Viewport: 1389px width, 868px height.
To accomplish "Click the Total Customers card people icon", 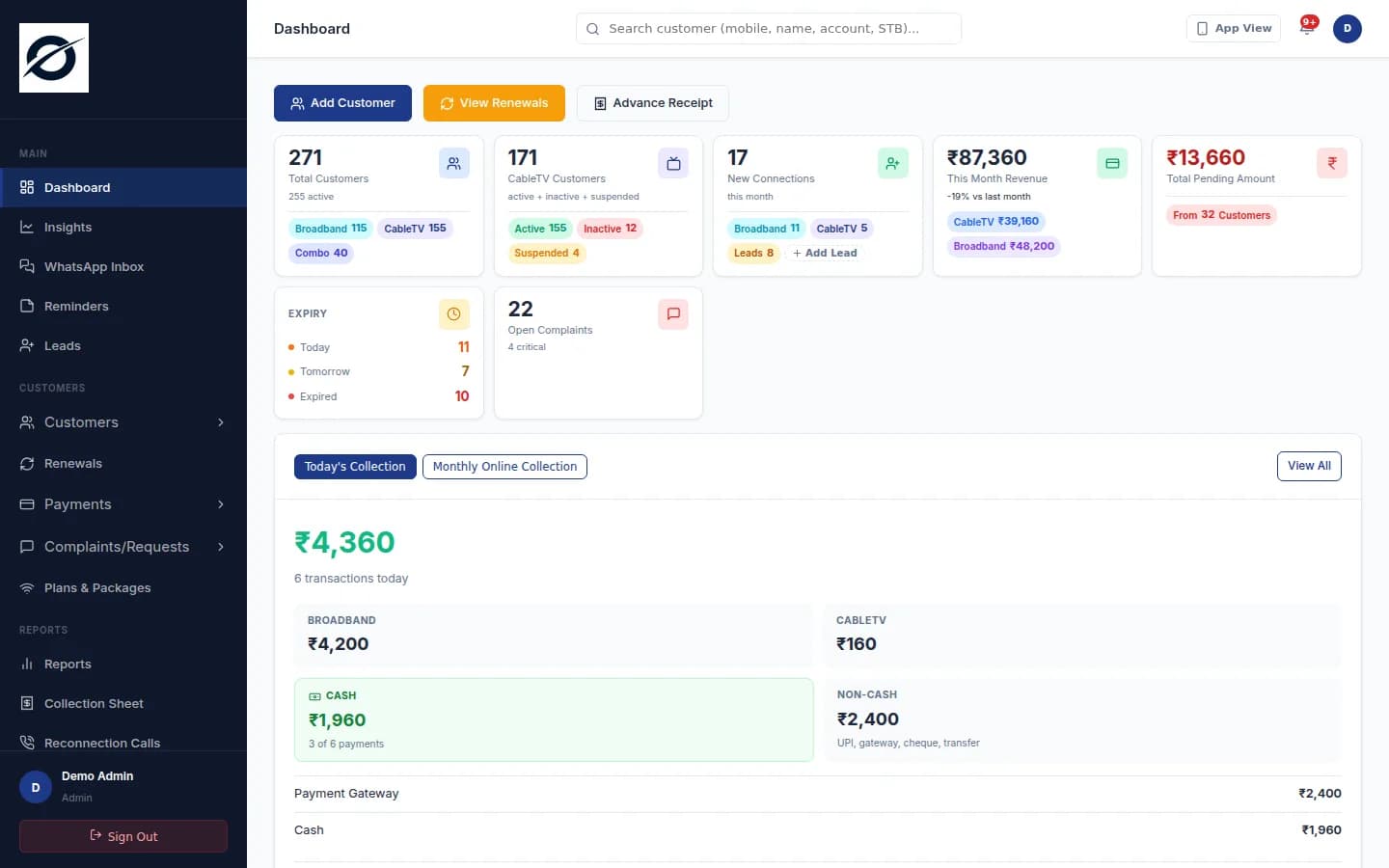I will 454,163.
